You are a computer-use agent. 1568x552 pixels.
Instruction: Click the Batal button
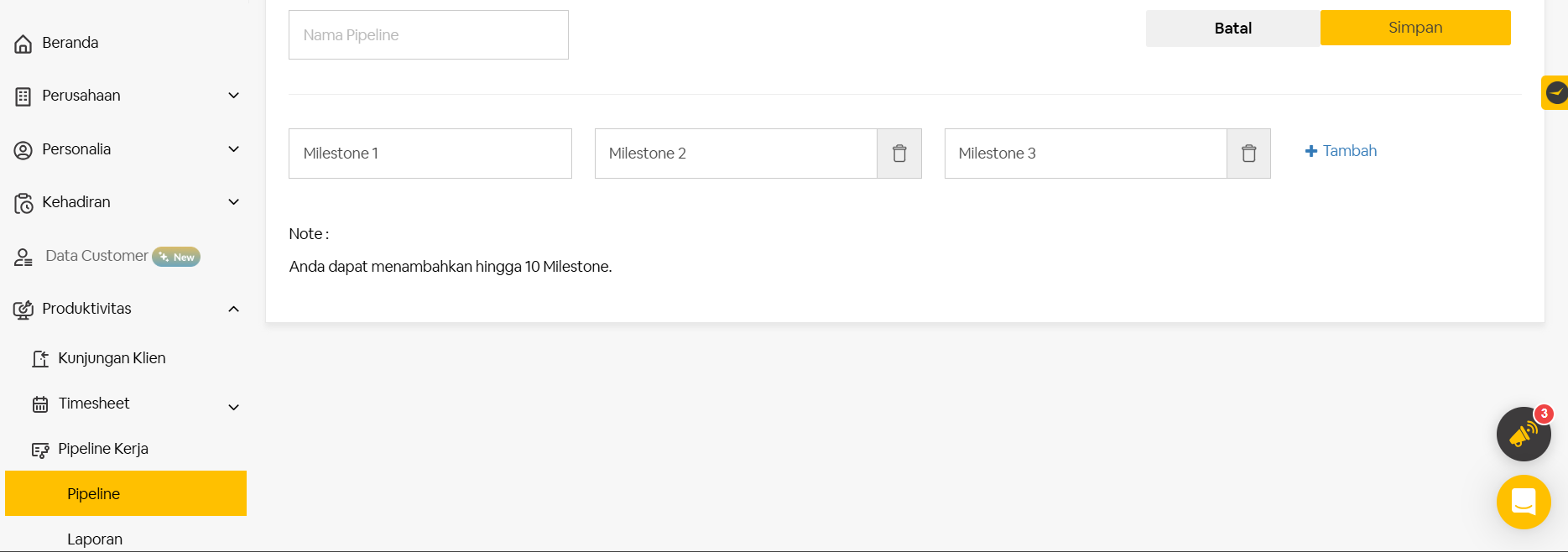coord(1233,29)
